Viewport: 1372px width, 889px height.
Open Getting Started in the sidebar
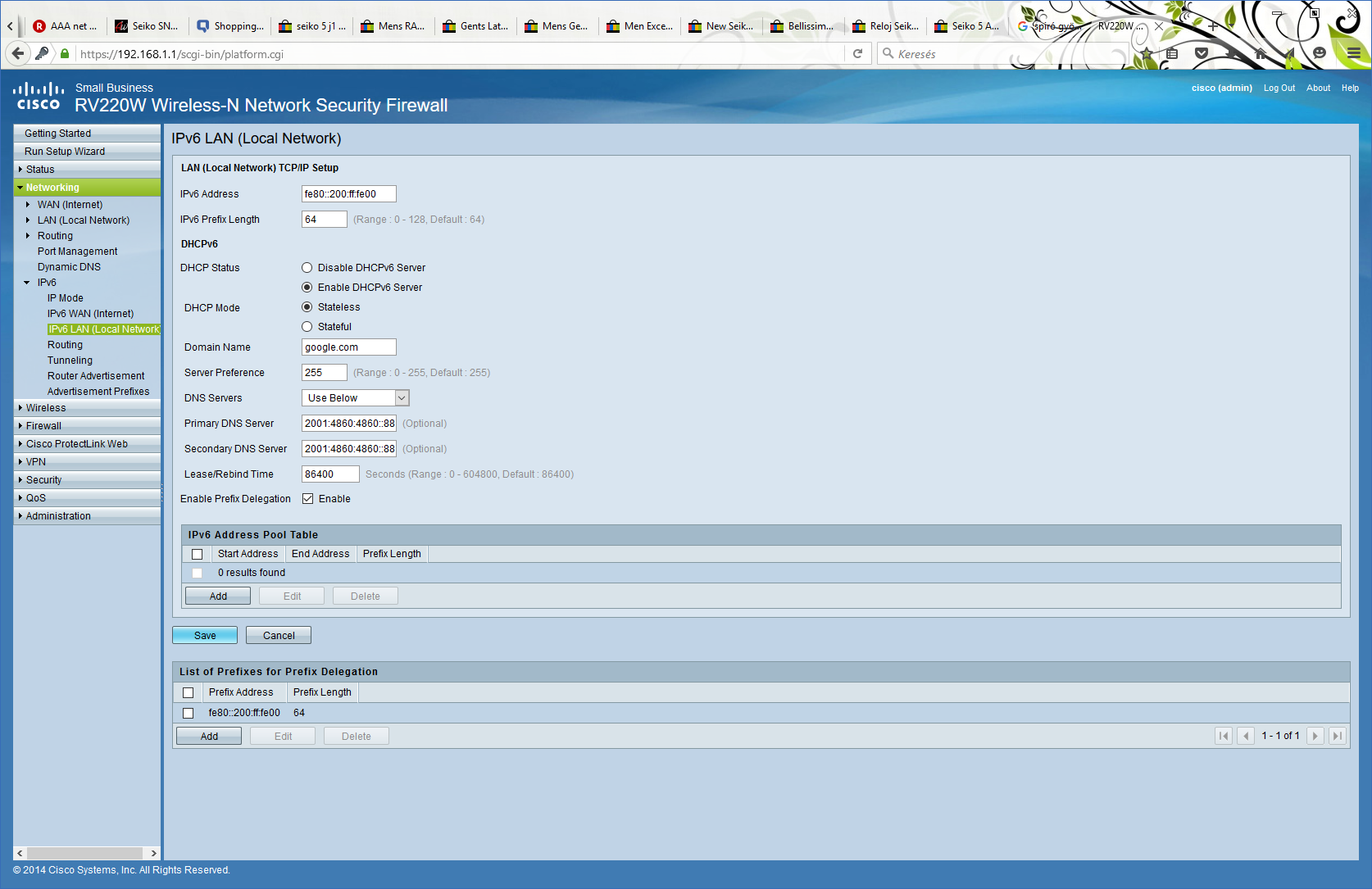87,134
